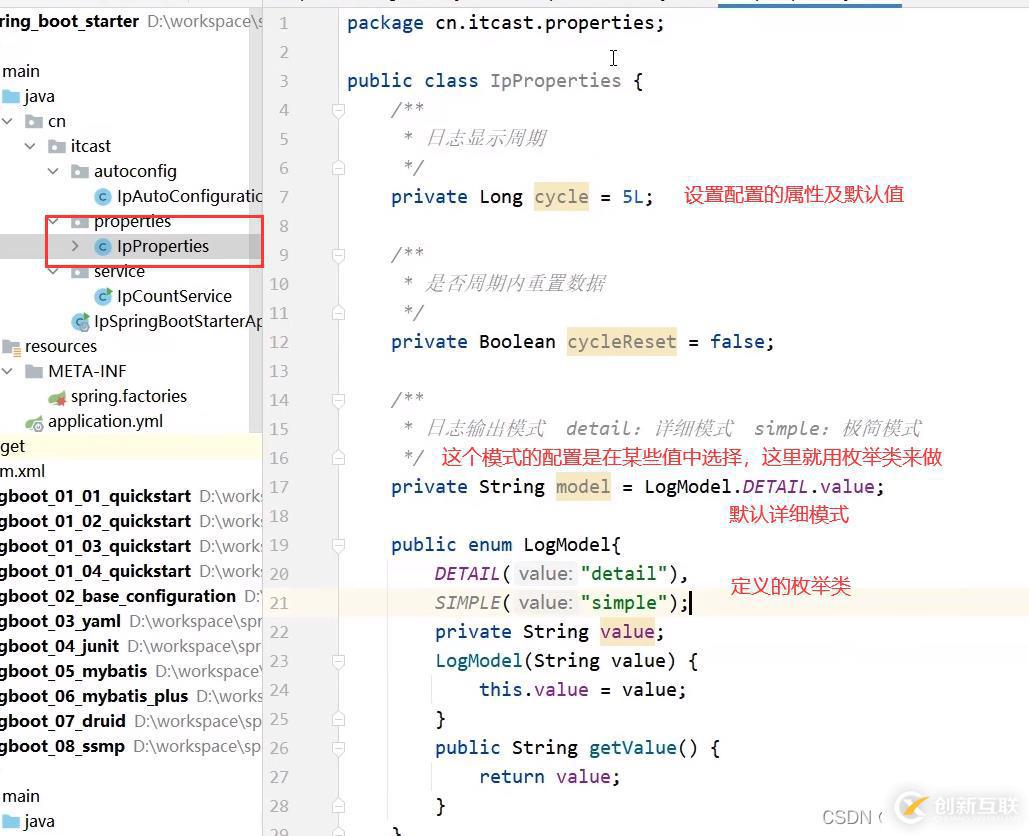Click the IpSpringBootStarterApplication class icon

tap(80, 322)
